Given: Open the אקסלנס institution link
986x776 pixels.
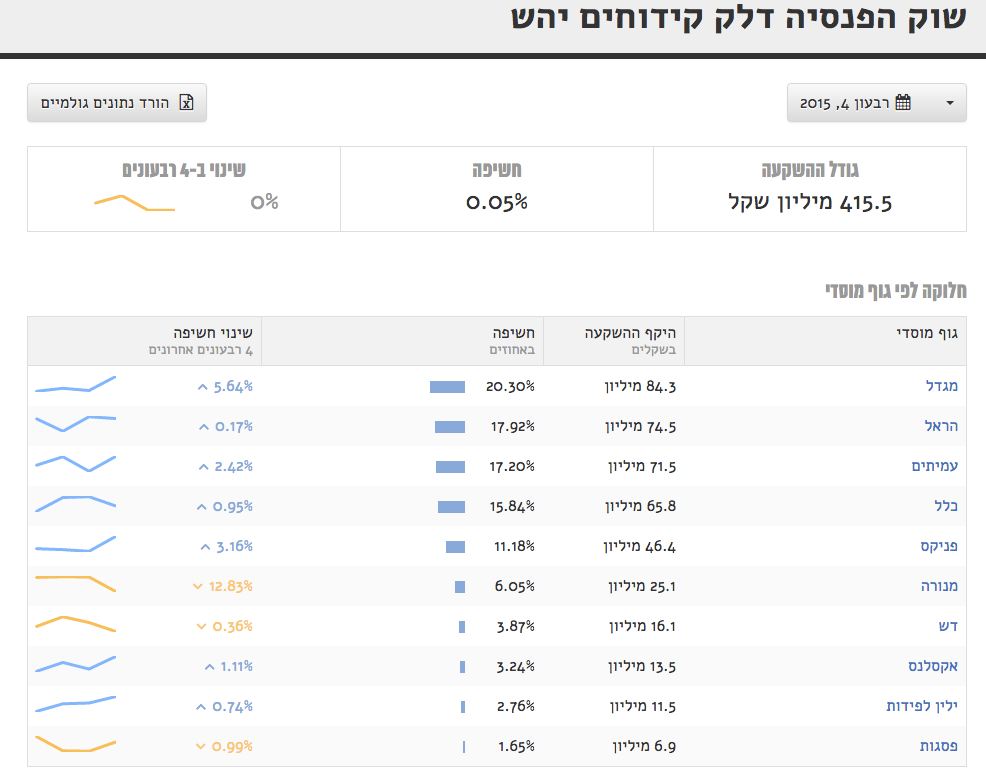Looking at the screenshot, I should (933, 666).
